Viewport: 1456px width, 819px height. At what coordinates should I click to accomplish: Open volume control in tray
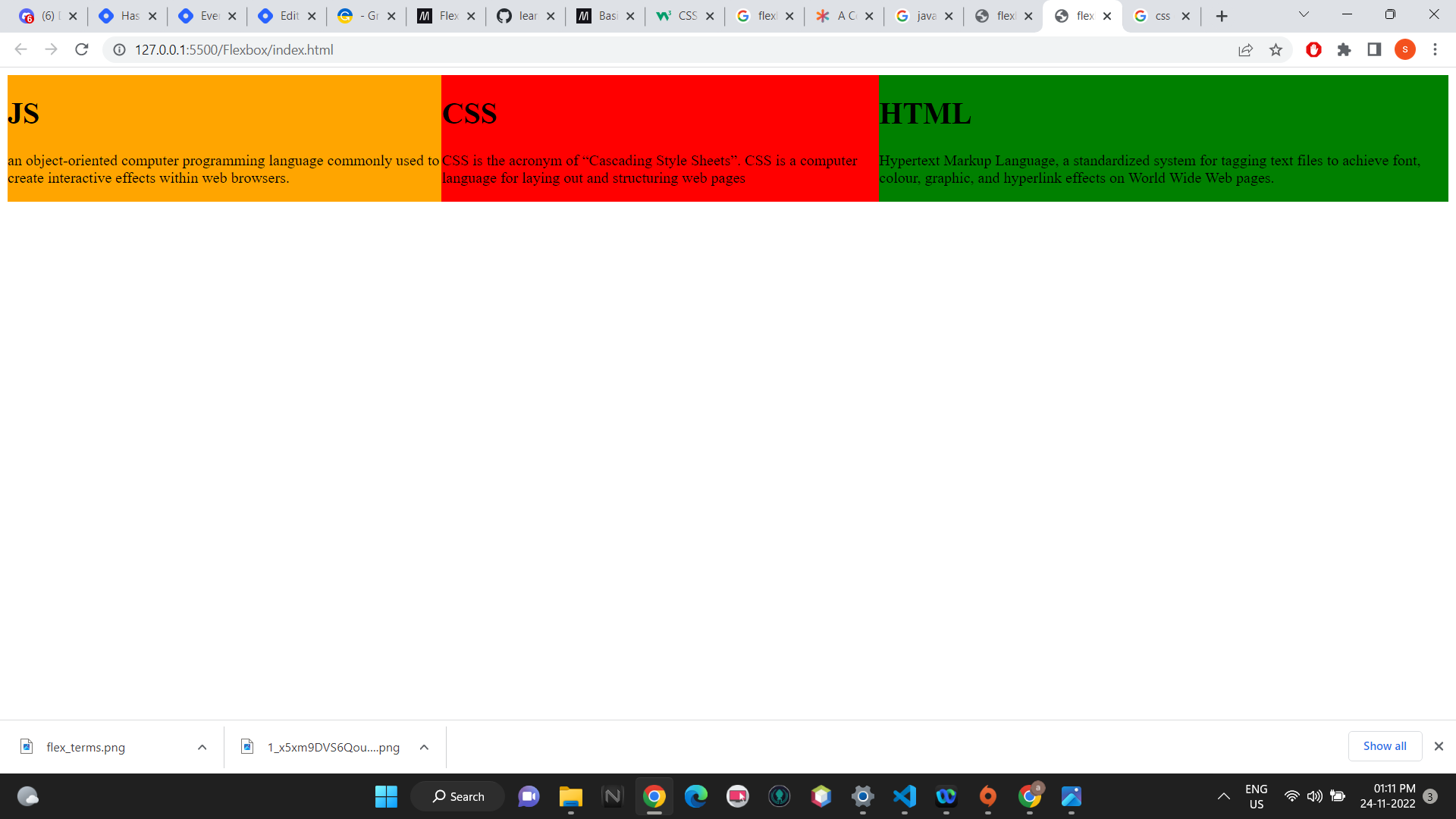[1314, 796]
